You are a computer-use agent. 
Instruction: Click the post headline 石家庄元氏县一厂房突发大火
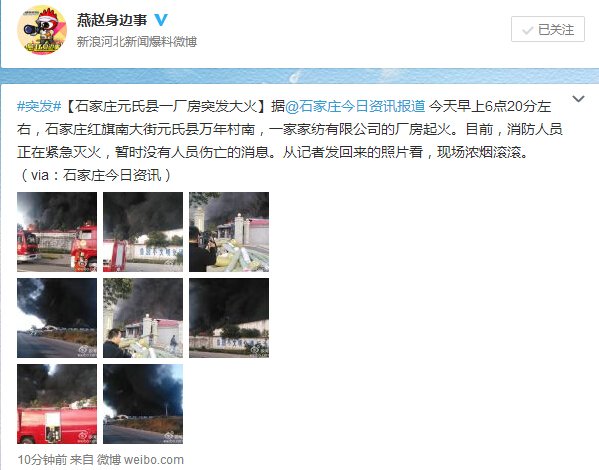pyautogui.click(x=166, y=106)
